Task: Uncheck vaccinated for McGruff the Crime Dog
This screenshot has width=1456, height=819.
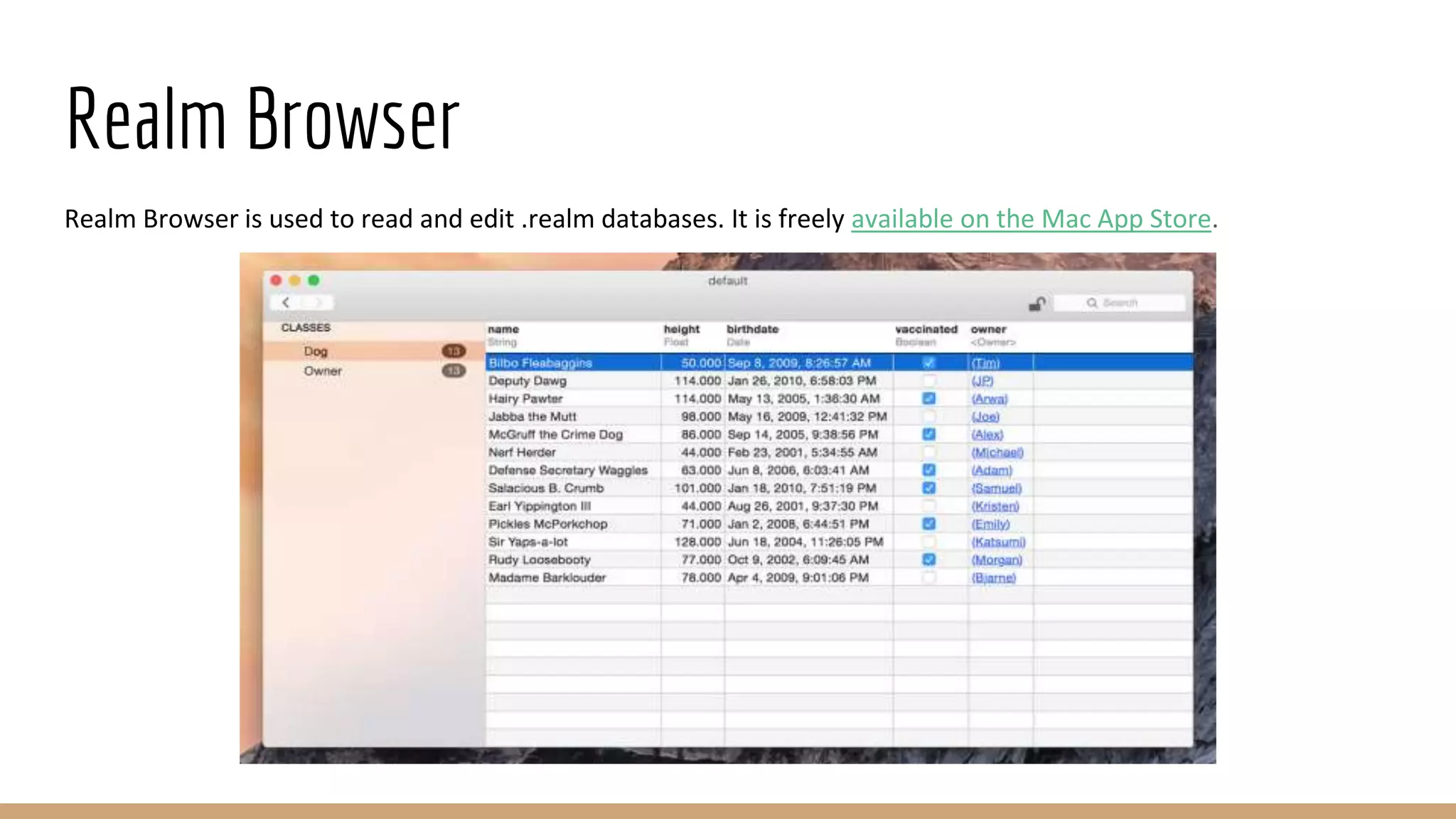Action: 928,434
